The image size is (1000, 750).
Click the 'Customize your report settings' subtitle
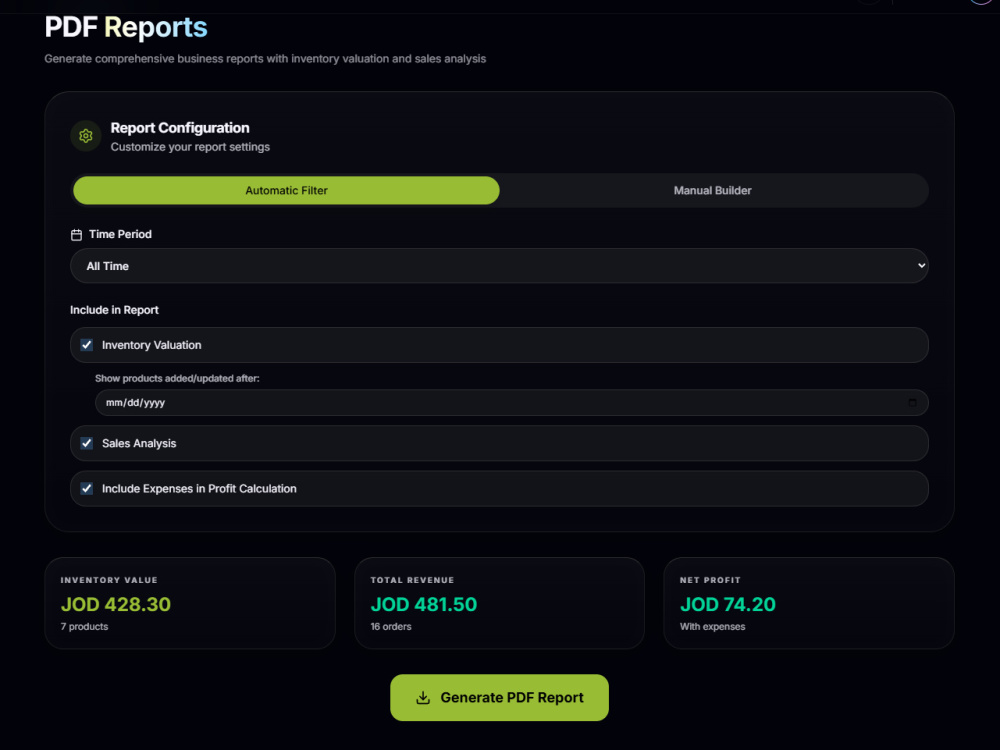190,147
